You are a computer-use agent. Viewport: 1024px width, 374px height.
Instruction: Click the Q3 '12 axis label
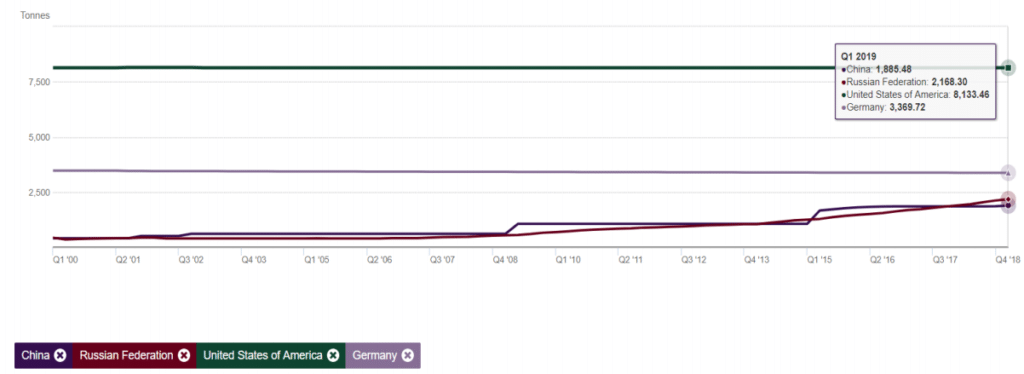tap(694, 260)
